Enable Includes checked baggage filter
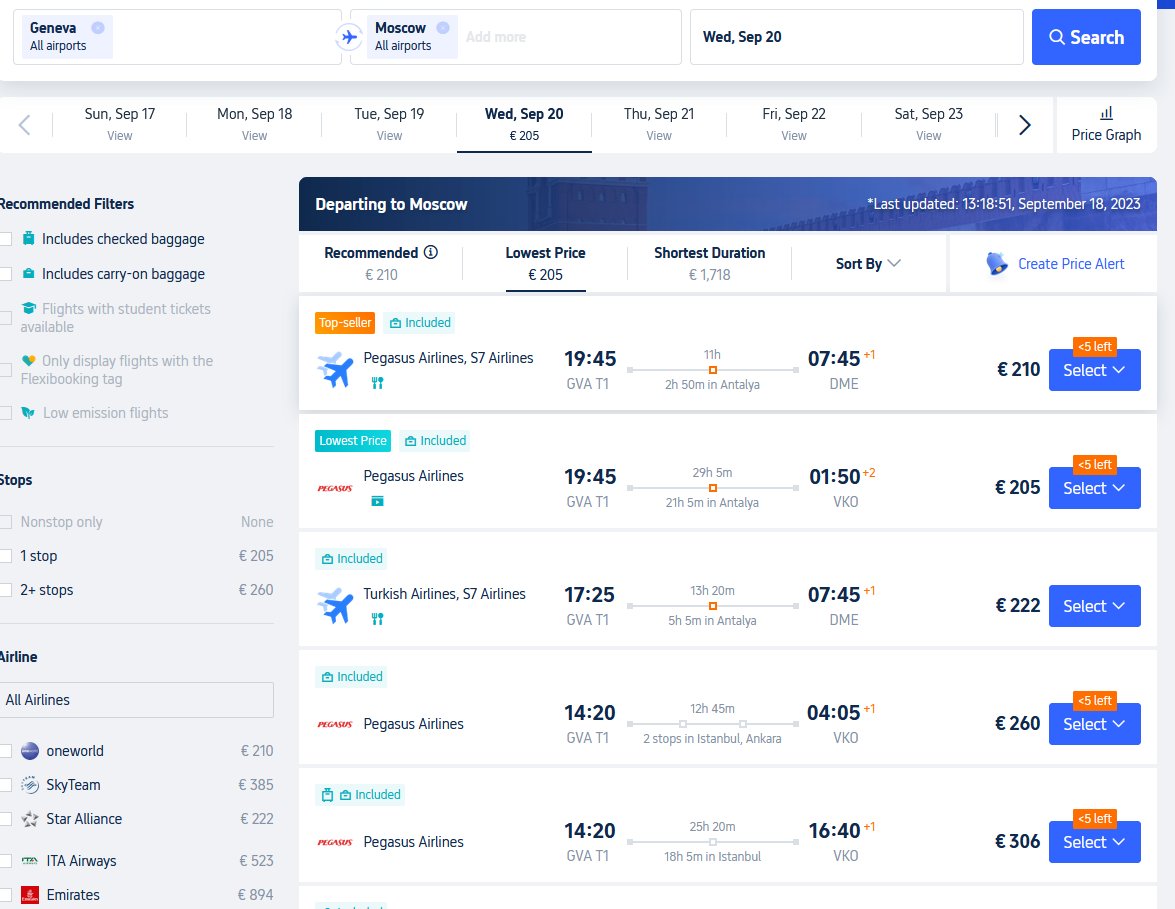The height and width of the screenshot is (909, 1175). coord(5,239)
